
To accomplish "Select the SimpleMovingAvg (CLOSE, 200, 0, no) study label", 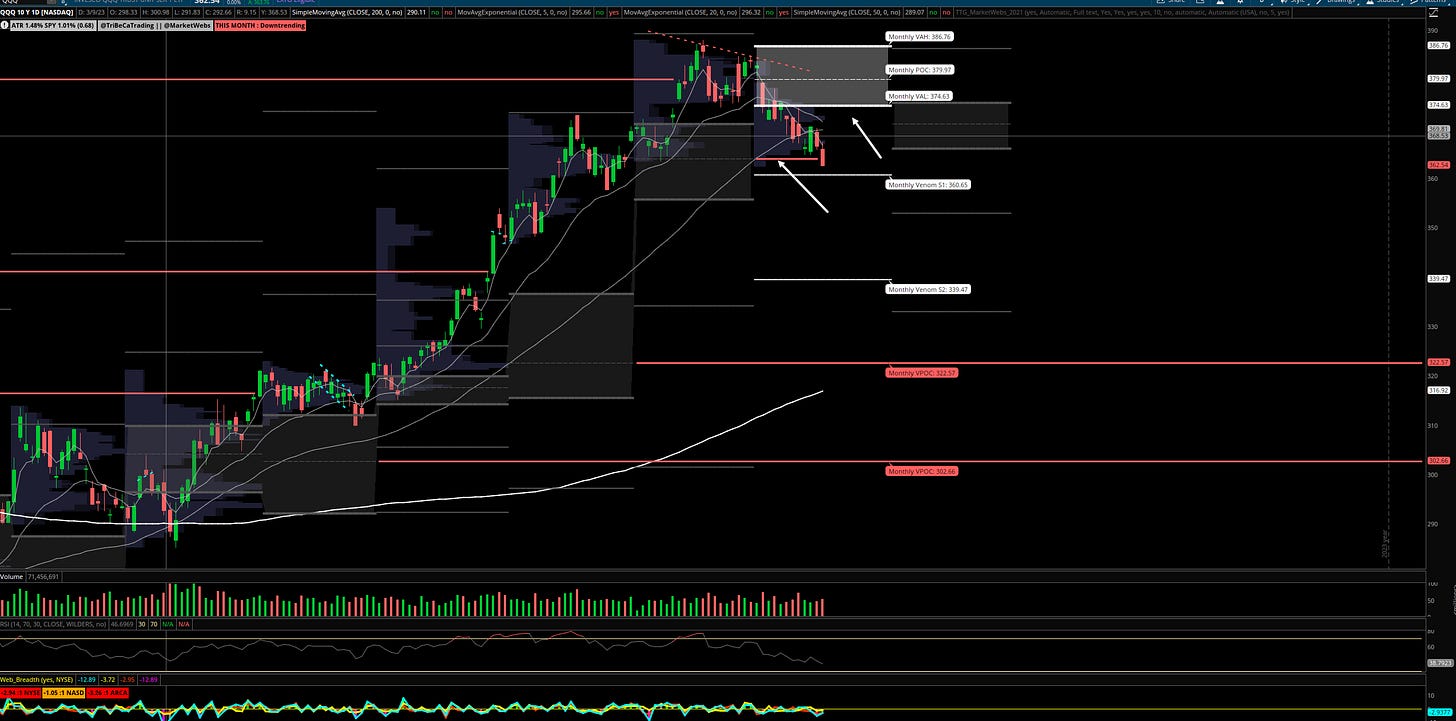I will [347, 12].
